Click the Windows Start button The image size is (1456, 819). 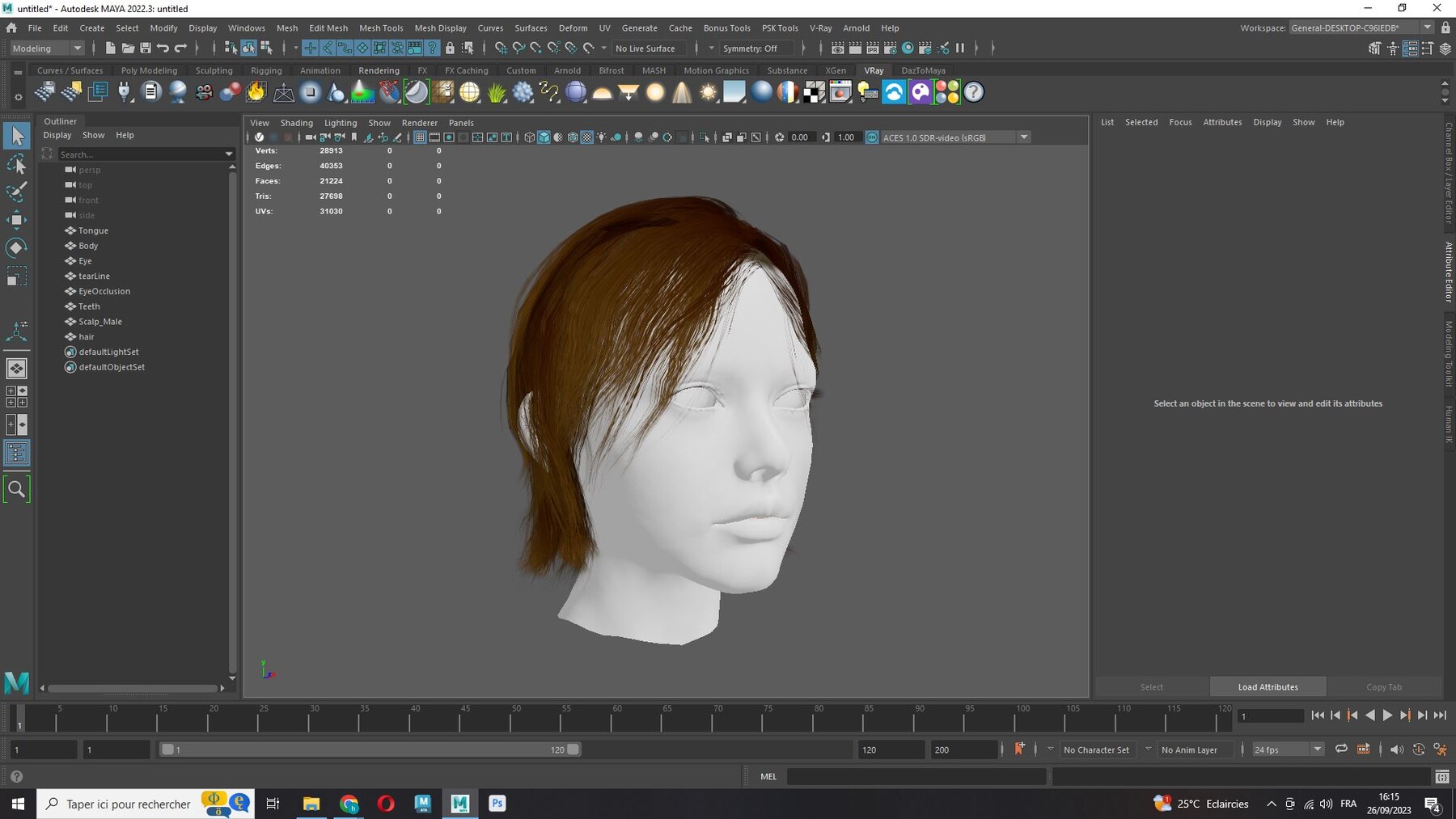(18, 803)
